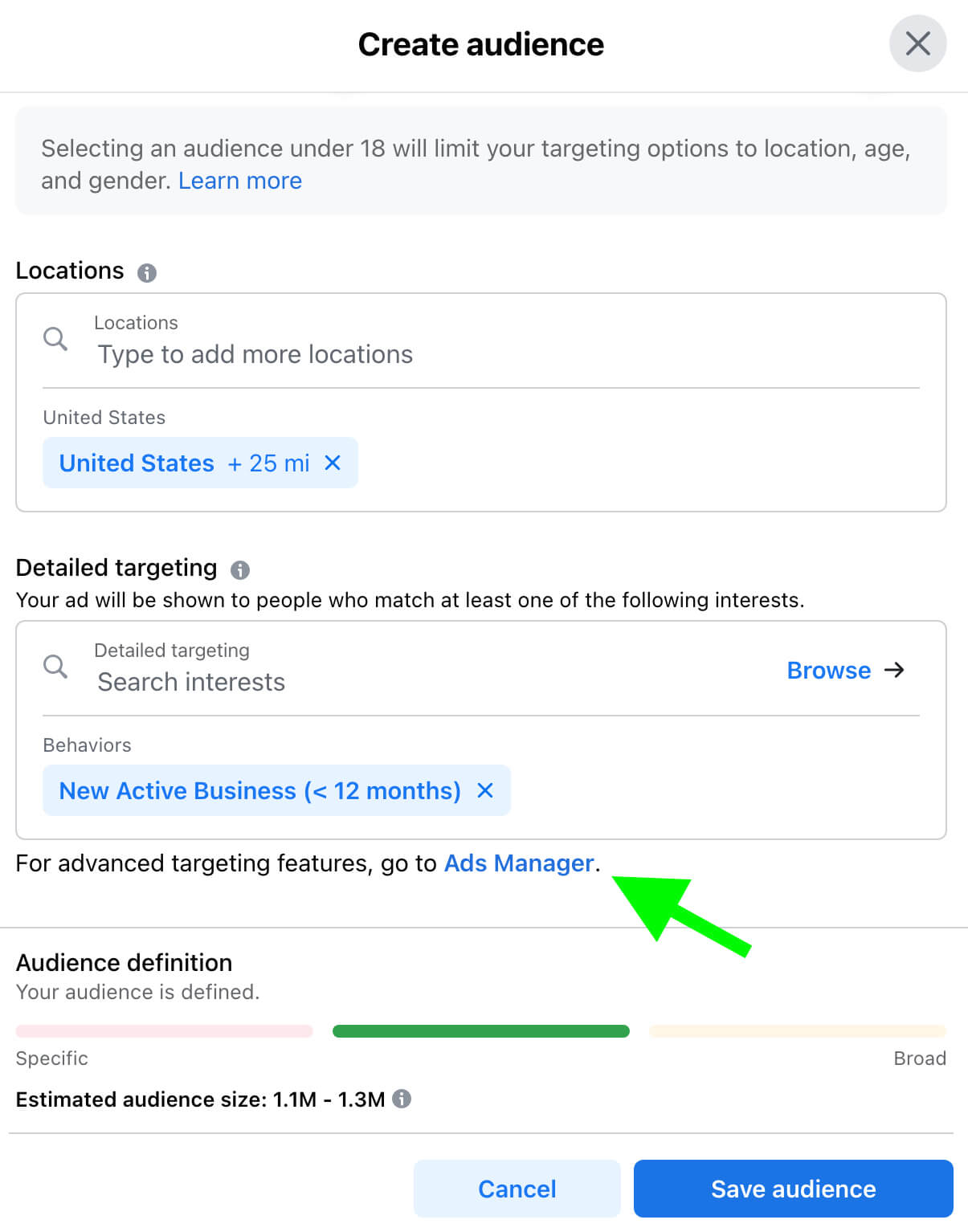This screenshot has height=1232, width=968.
Task: Open the Ads Manager link
Action: tap(519, 863)
